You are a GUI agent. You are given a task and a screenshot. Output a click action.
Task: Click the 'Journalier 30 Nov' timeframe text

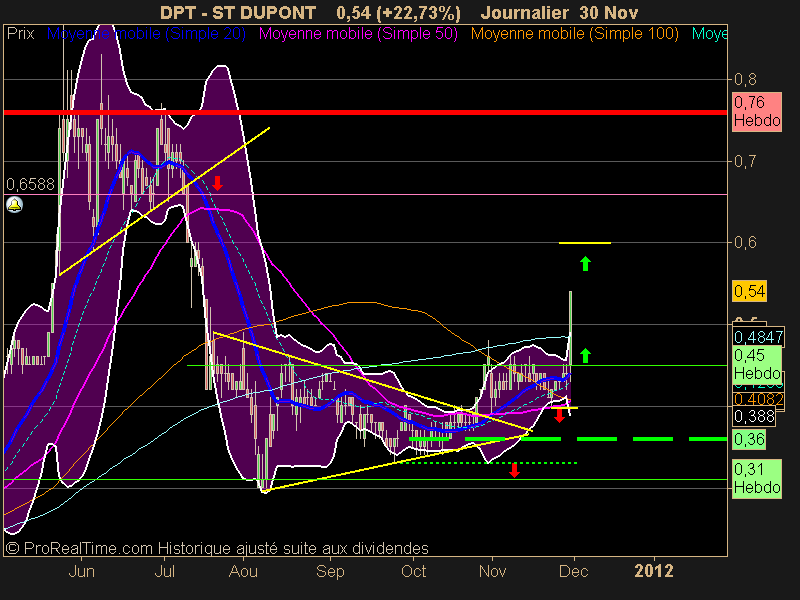click(x=559, y=12)
